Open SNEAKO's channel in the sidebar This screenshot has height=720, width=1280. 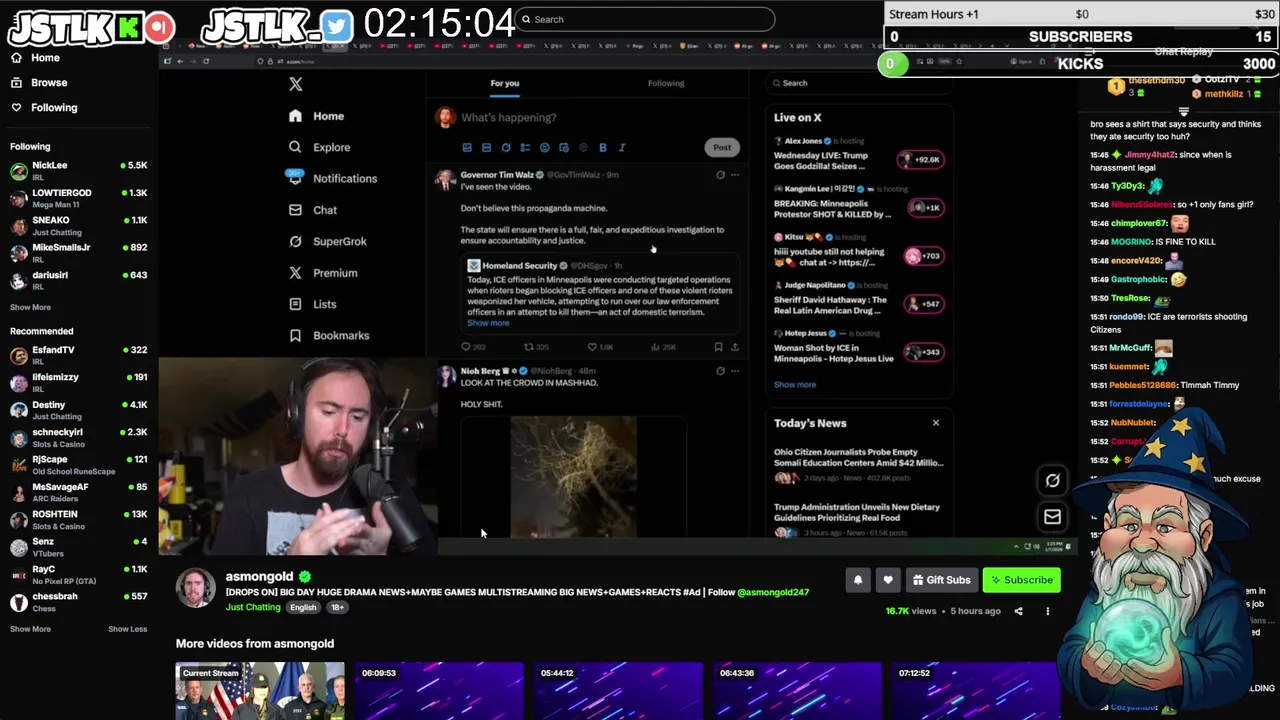78,224
